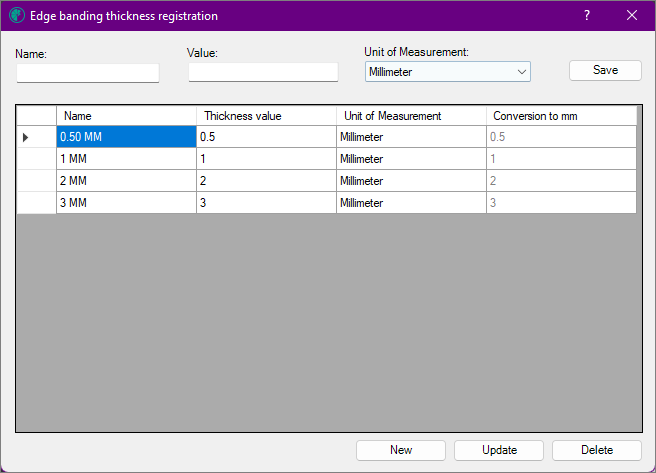Click the row header of 2 MM row
656x473 pixels.
coord(36,181)
